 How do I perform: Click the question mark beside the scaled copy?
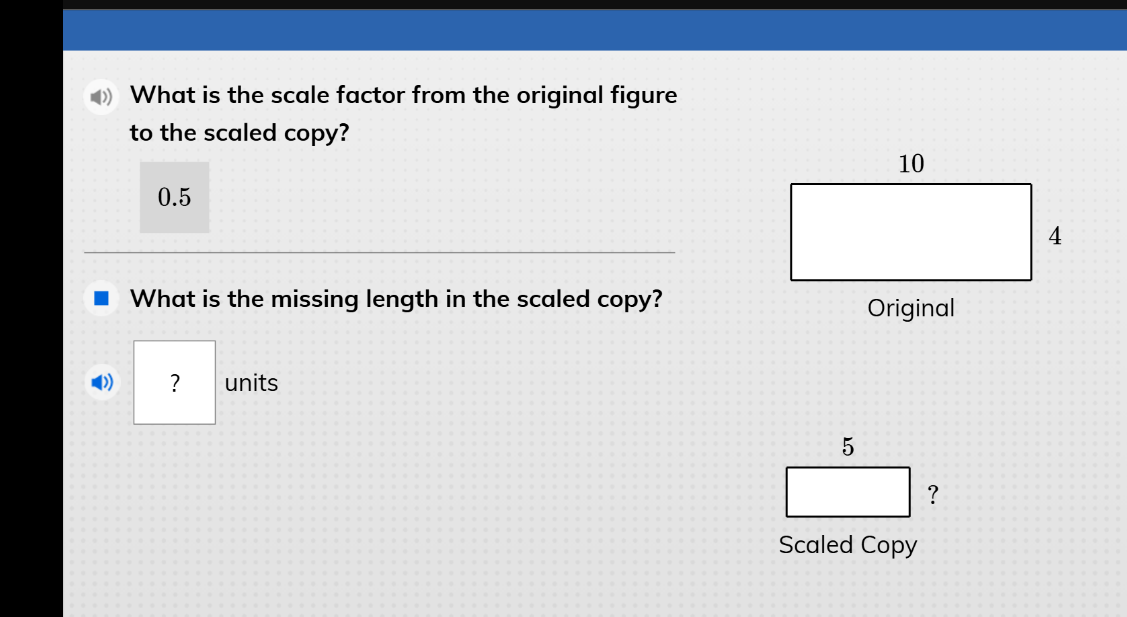point(931,492)
